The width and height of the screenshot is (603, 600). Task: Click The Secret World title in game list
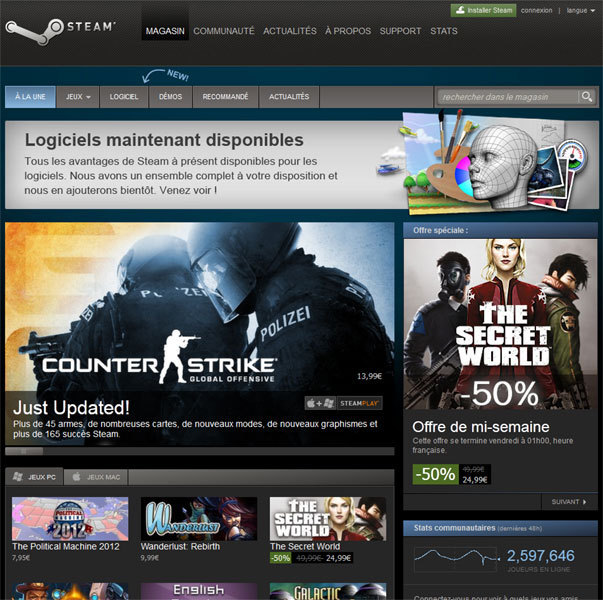[305, 547]
